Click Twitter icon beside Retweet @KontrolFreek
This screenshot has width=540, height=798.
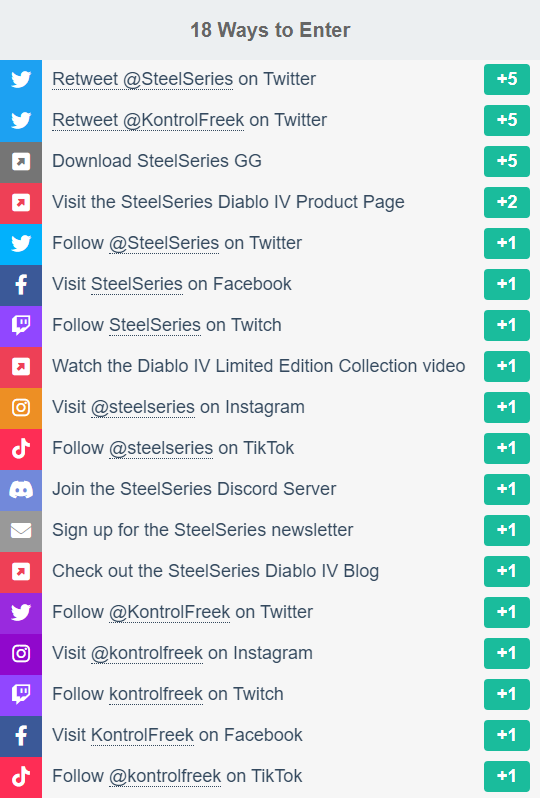pyautogui.click(x=21, y=121)
